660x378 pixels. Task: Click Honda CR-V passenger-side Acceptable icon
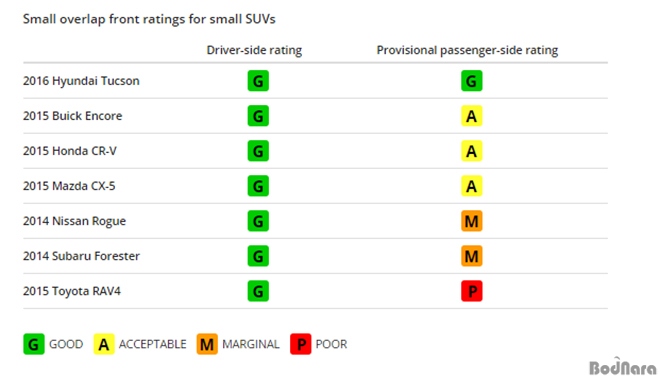tap(471, 151)
